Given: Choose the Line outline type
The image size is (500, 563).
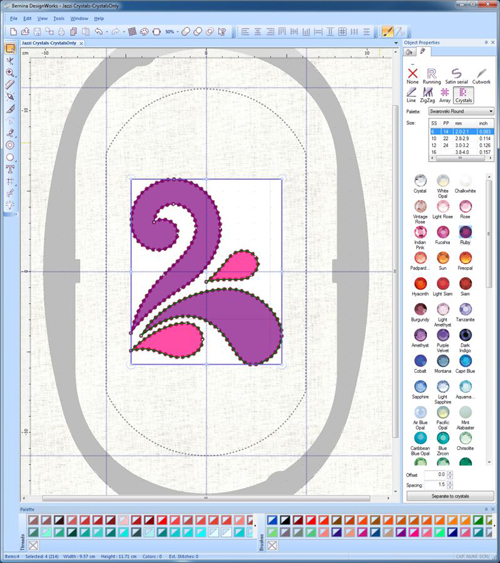Looking at the screenshot, I should point(411,95).
